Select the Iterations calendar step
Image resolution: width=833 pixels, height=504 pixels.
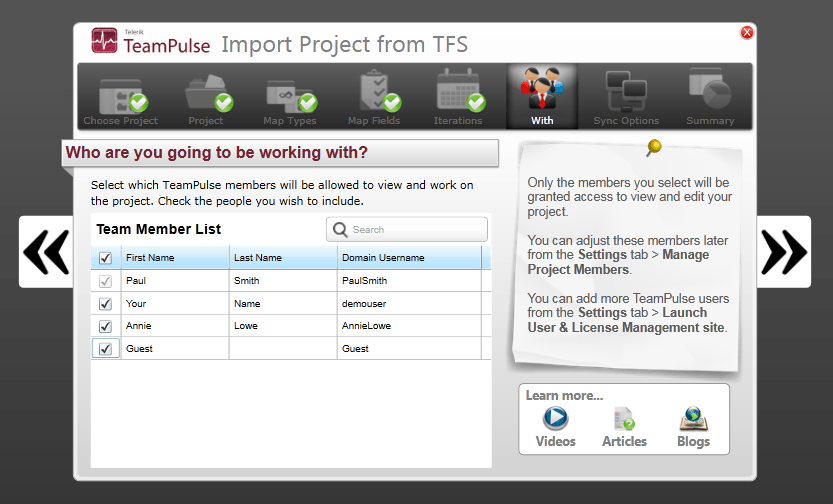click(458, 98)
